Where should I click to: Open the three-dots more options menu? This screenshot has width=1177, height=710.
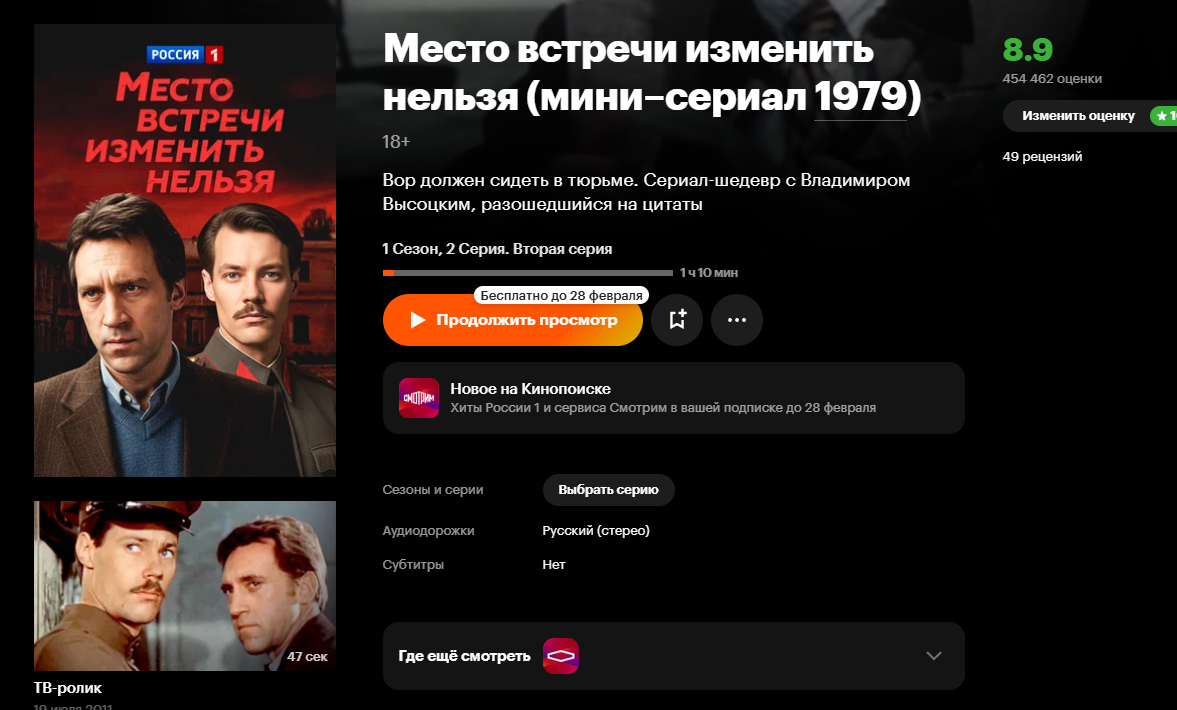coord(737,320)
